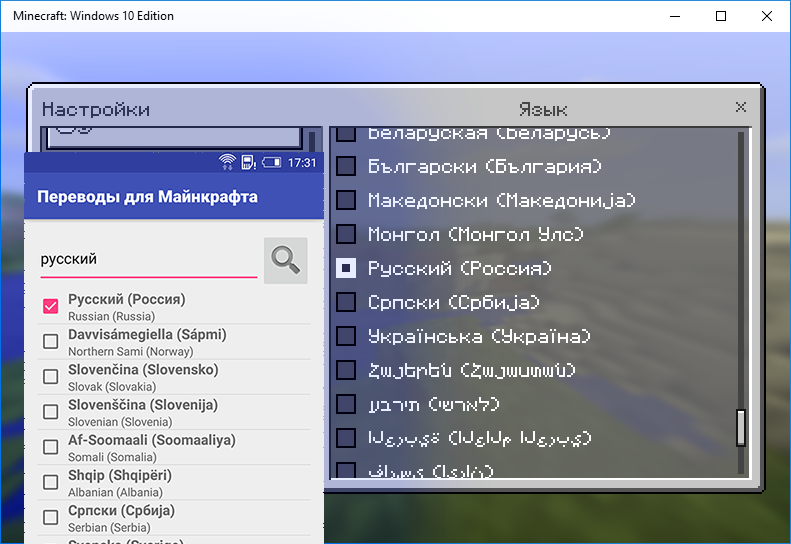The height and width of the screenshot is (544, 791).
Task: Select the Af-Soomaali (Soomaaliya) checkbox
Action: 50,447
